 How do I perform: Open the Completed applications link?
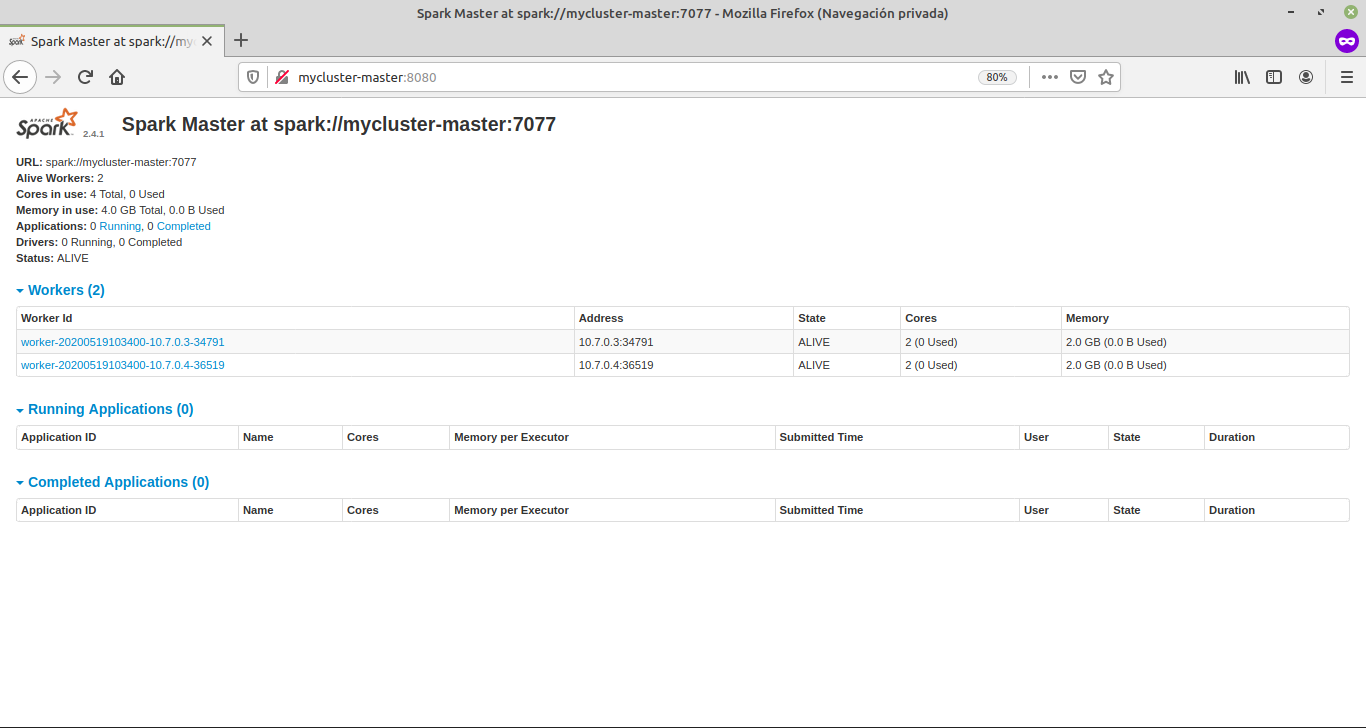point(184,226)
